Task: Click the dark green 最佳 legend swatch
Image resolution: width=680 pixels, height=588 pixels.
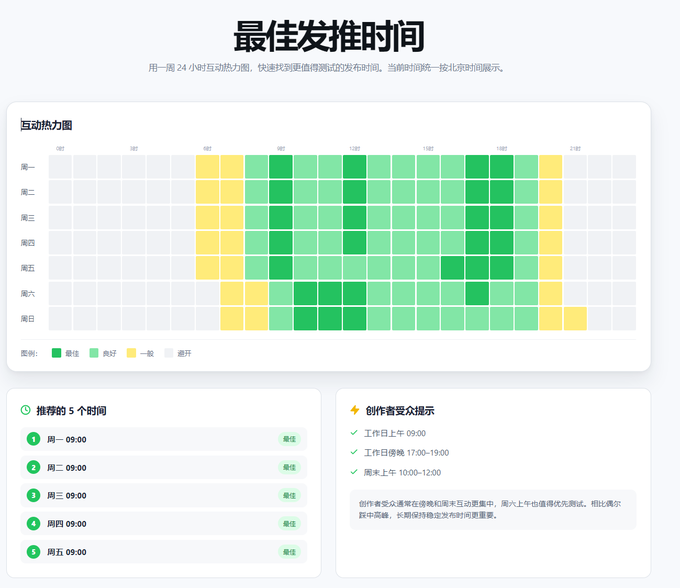Action: tap(56, 353)
